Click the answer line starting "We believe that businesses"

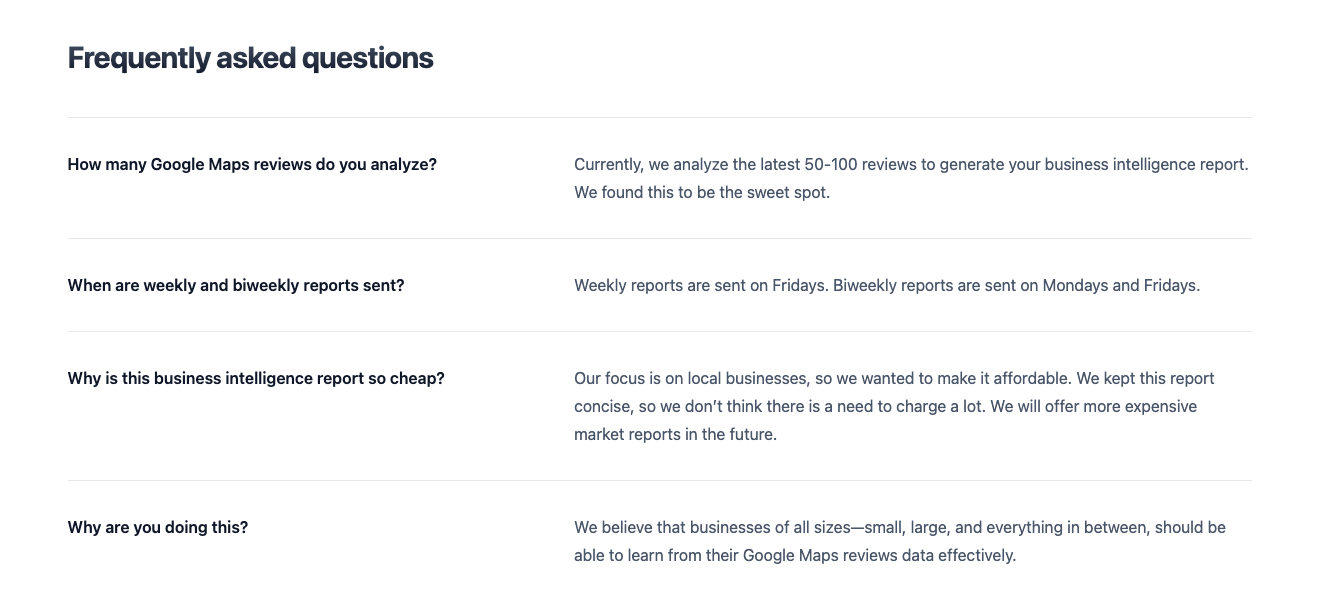tap(899, 528)
